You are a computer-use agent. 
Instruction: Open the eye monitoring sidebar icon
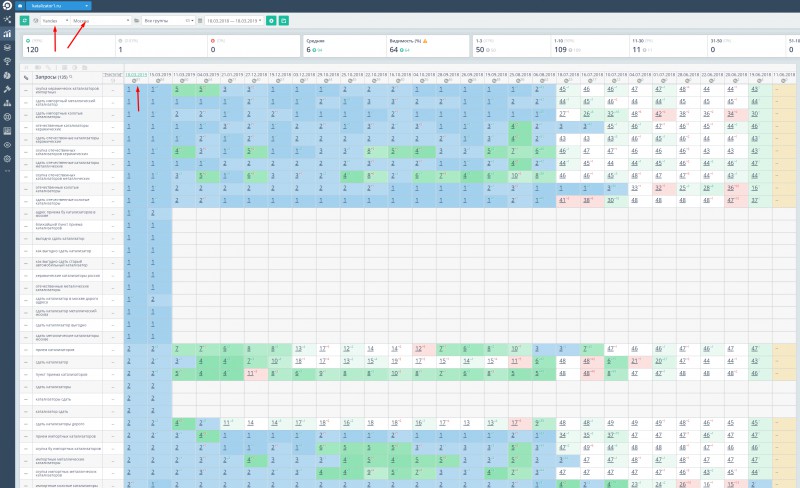coord(7,144)
